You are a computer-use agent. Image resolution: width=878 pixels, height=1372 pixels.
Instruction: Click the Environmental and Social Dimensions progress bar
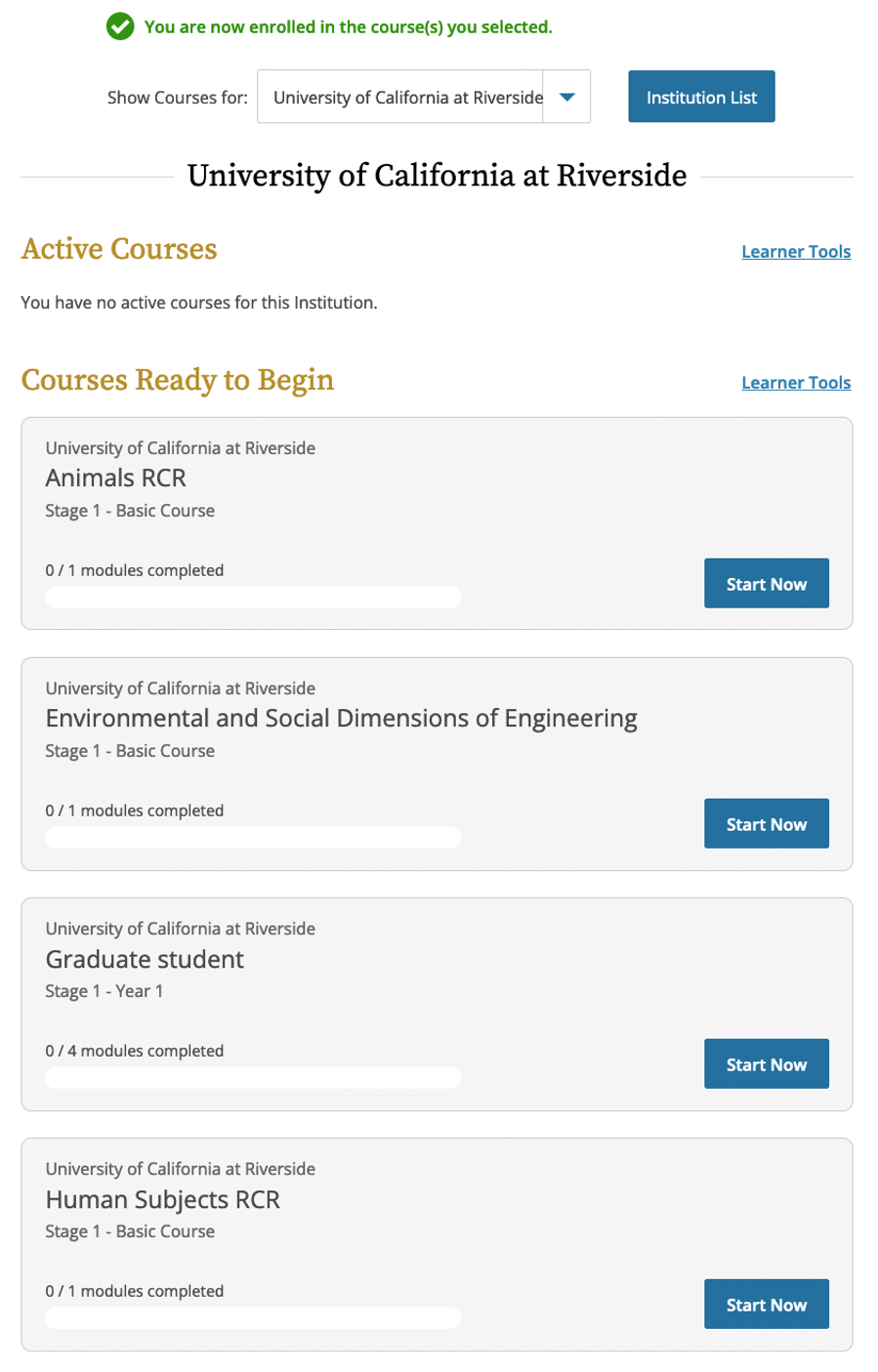253,837
